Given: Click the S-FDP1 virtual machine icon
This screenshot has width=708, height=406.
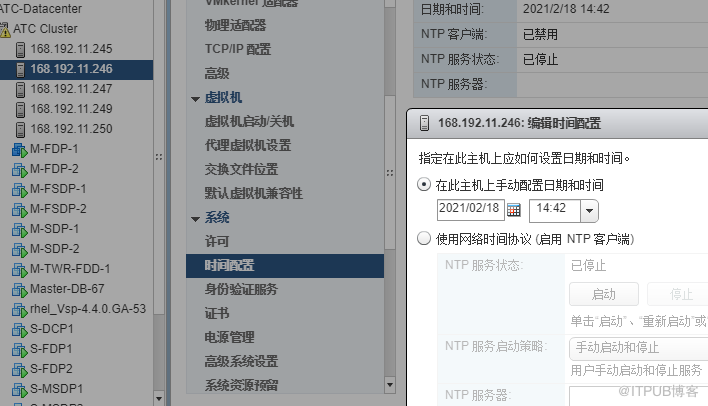Looking at the screenshot, I should 19,350.
